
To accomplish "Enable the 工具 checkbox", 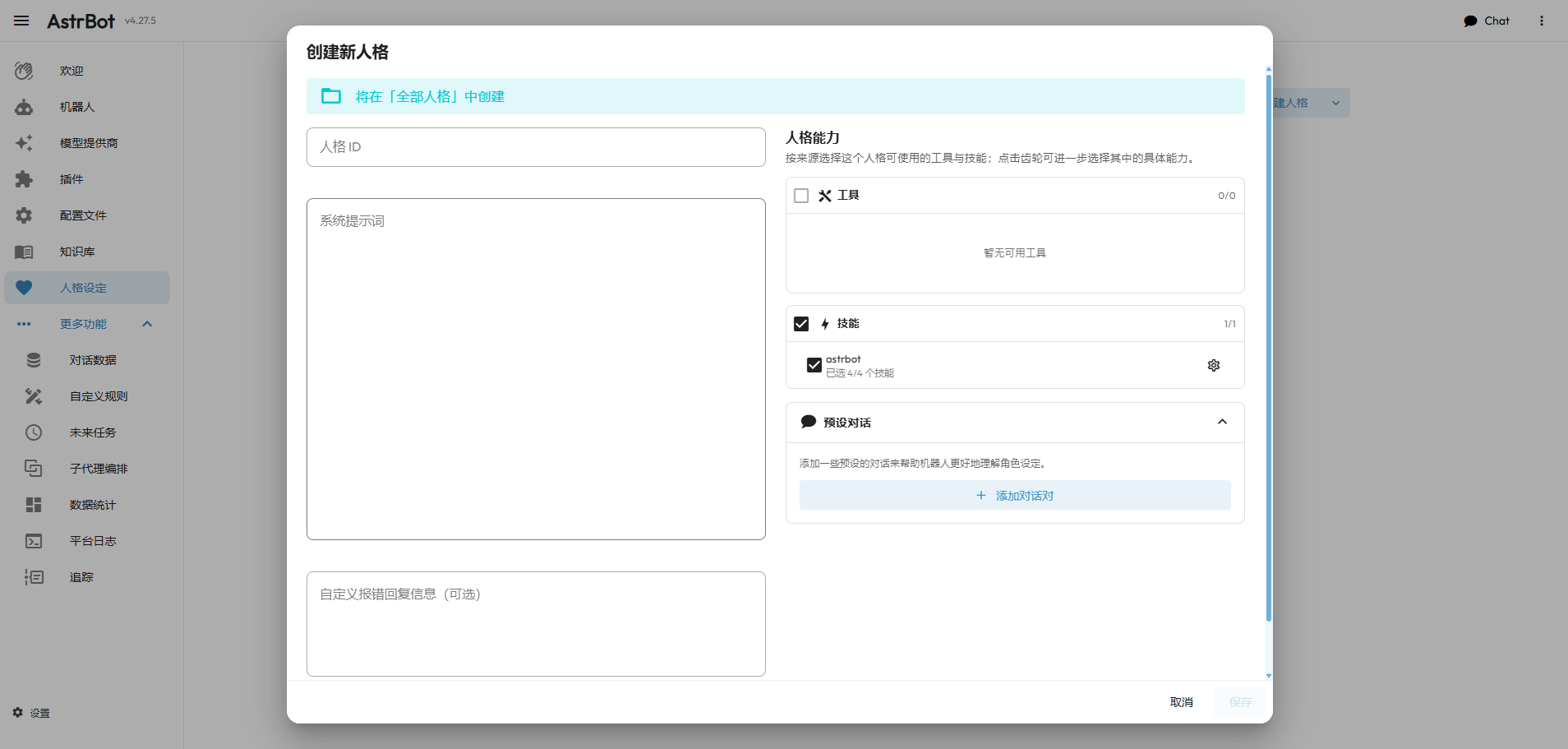I will [801, 196].
